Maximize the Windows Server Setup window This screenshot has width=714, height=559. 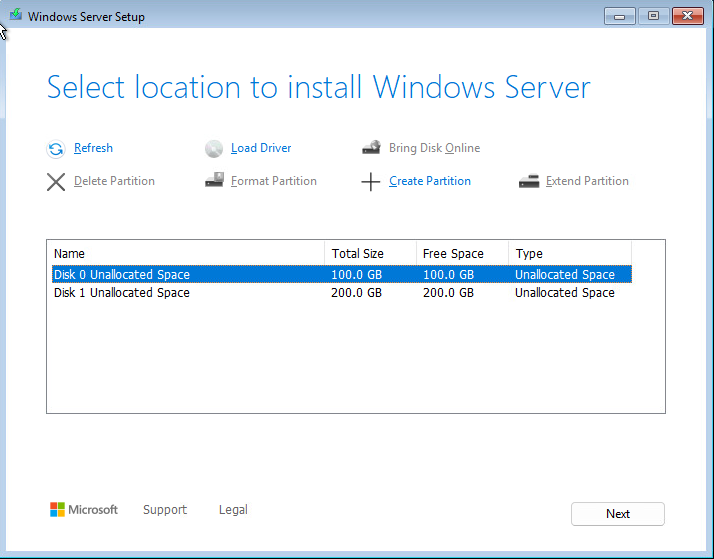coord(653,16)
